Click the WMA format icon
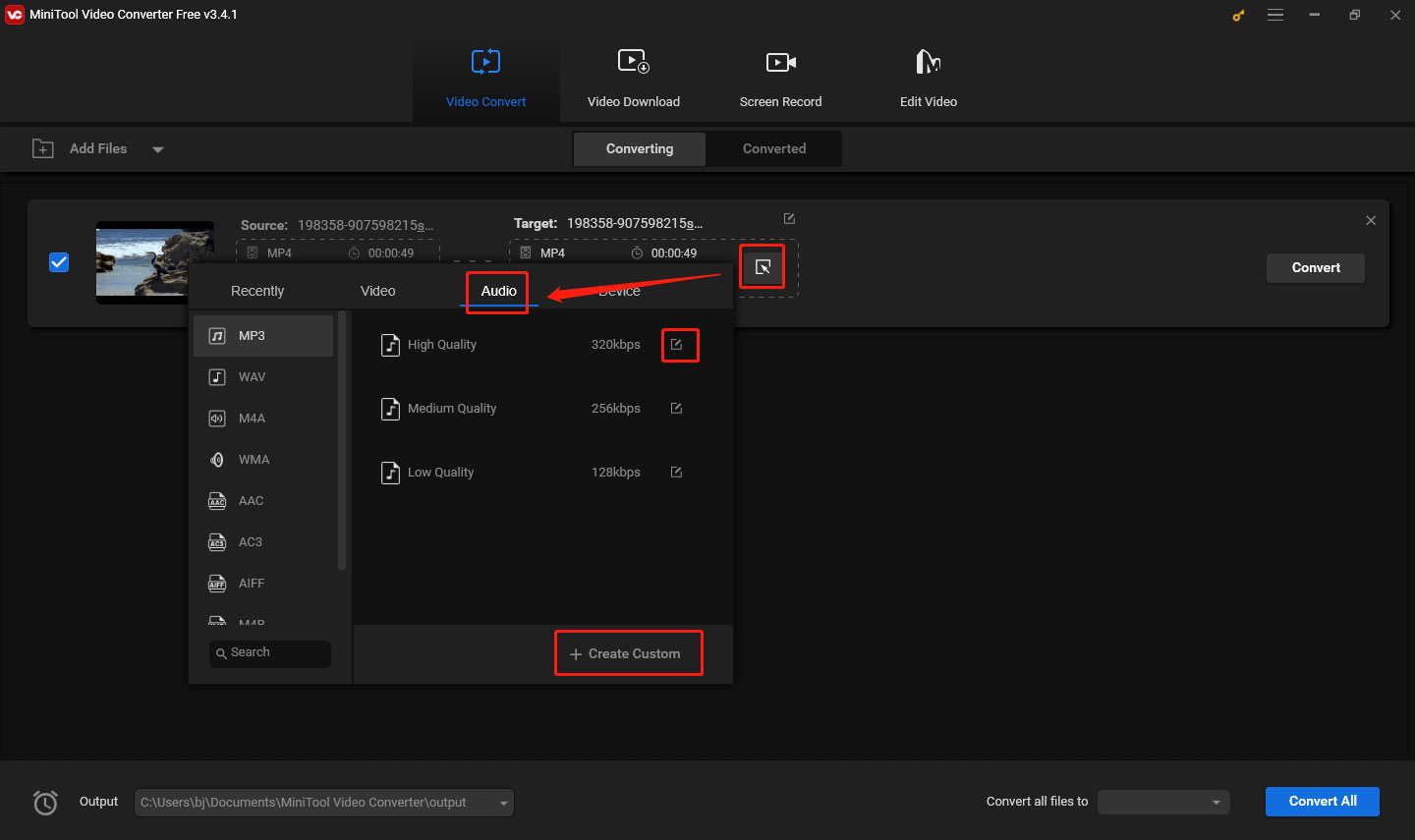The width and height of the screenshot is (1415, 840). click(217, 460)
